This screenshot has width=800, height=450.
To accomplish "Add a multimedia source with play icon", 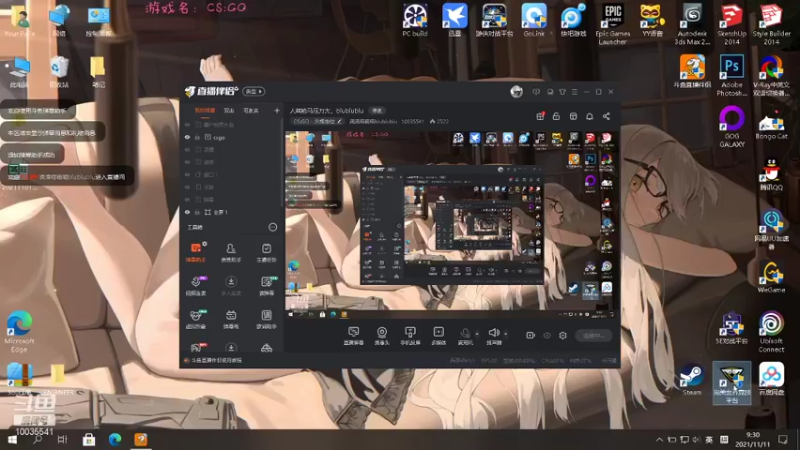I will (x=439, y=336).
